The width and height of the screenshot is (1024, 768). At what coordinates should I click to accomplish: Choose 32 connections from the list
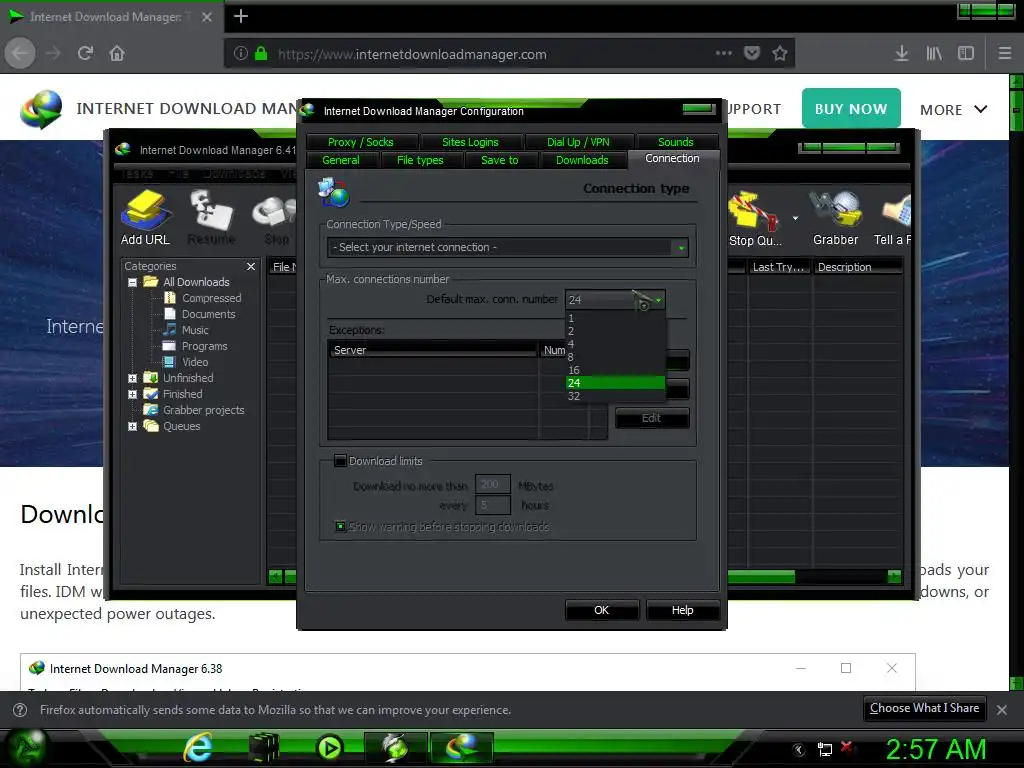pos(615,396)
